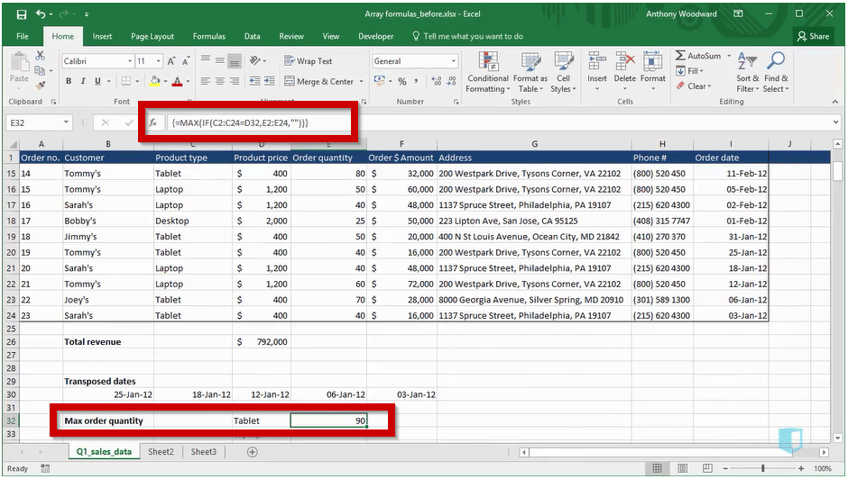Toggle Italic formatting
Image resolution: width=848 pixels, height=479 pixels.
coord(83,81)
